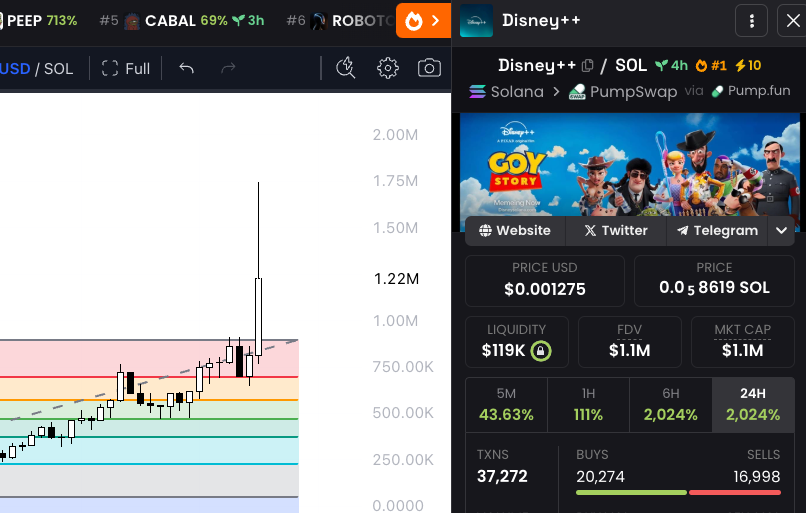Click the Solana chain link
Image resolution: width=806 pixels, height=513 pixels.
pos(506,92)
